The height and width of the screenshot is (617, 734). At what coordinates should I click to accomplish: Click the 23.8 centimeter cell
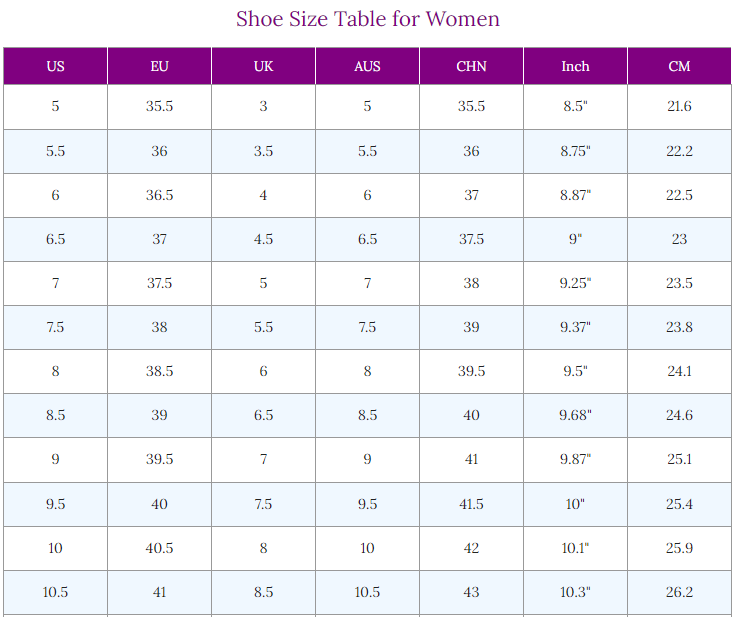679,327
